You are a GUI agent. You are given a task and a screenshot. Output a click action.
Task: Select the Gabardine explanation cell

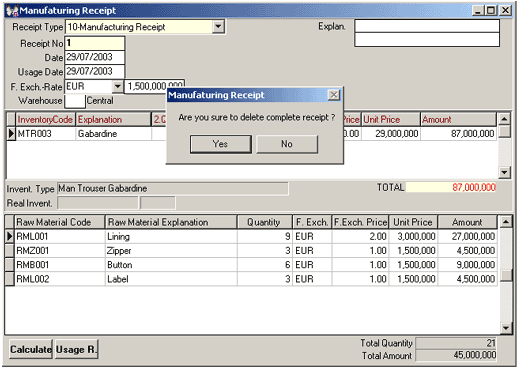(x=113, y=134)
